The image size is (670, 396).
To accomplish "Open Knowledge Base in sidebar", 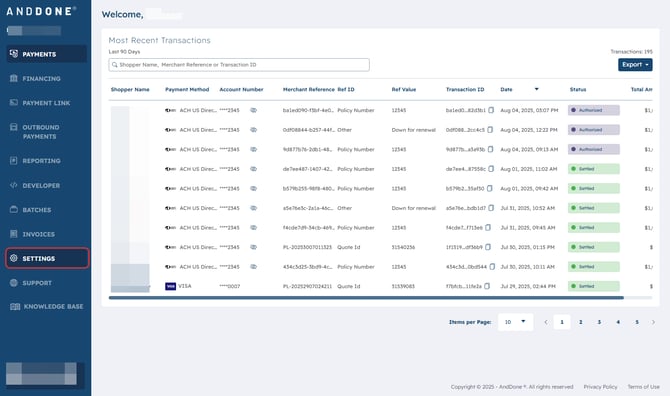I will point(46,307).
